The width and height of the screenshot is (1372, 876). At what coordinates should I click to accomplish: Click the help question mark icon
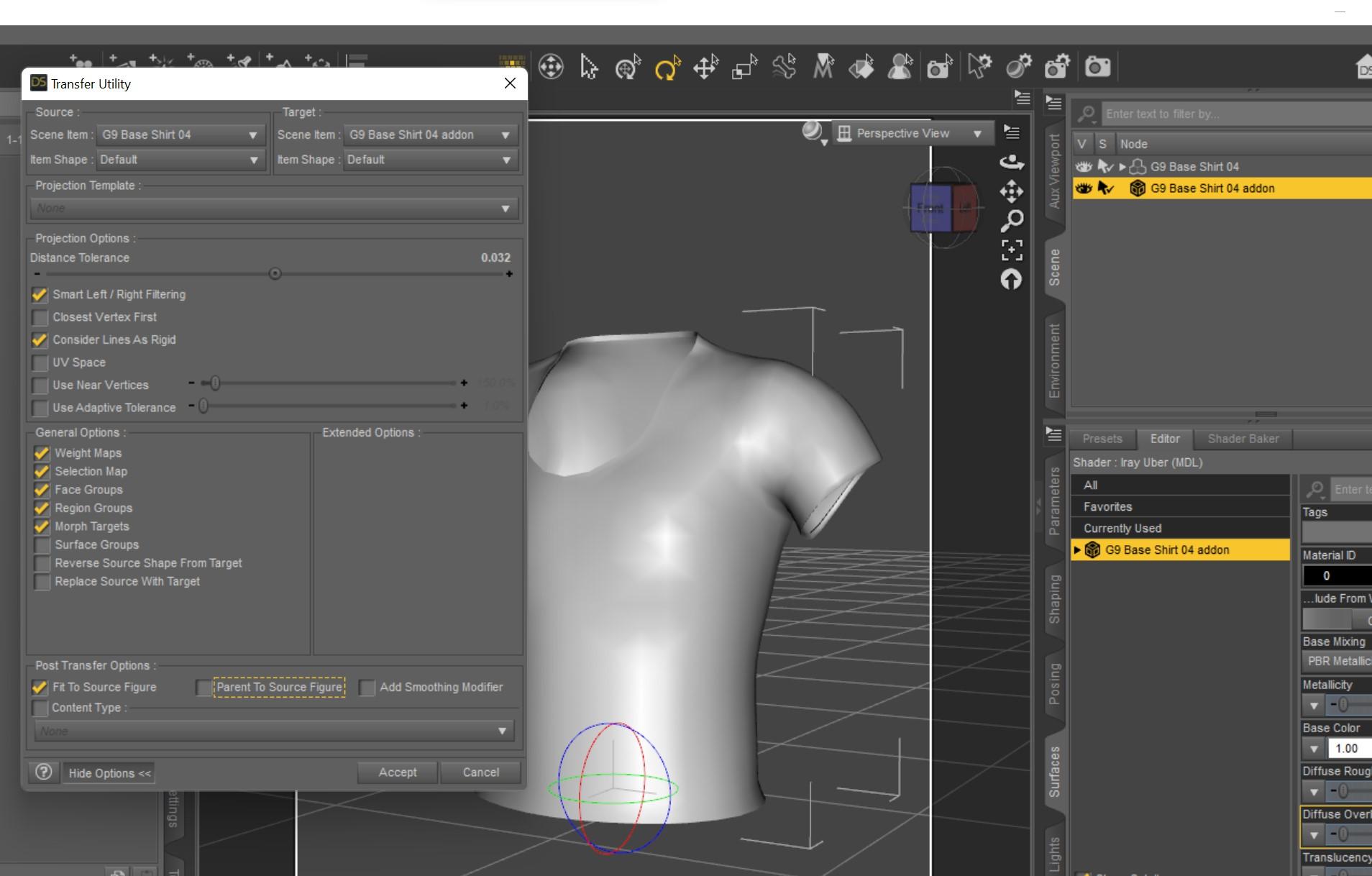coord(44,772)
